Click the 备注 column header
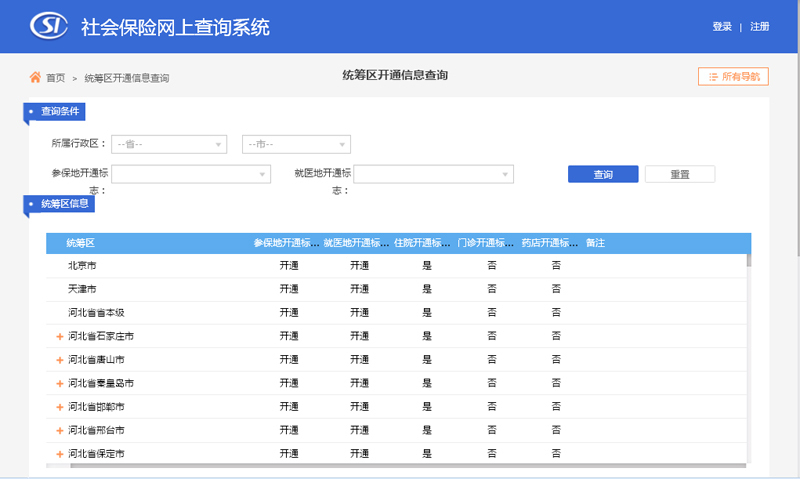800x479 pixels. (x=595, y=243)
